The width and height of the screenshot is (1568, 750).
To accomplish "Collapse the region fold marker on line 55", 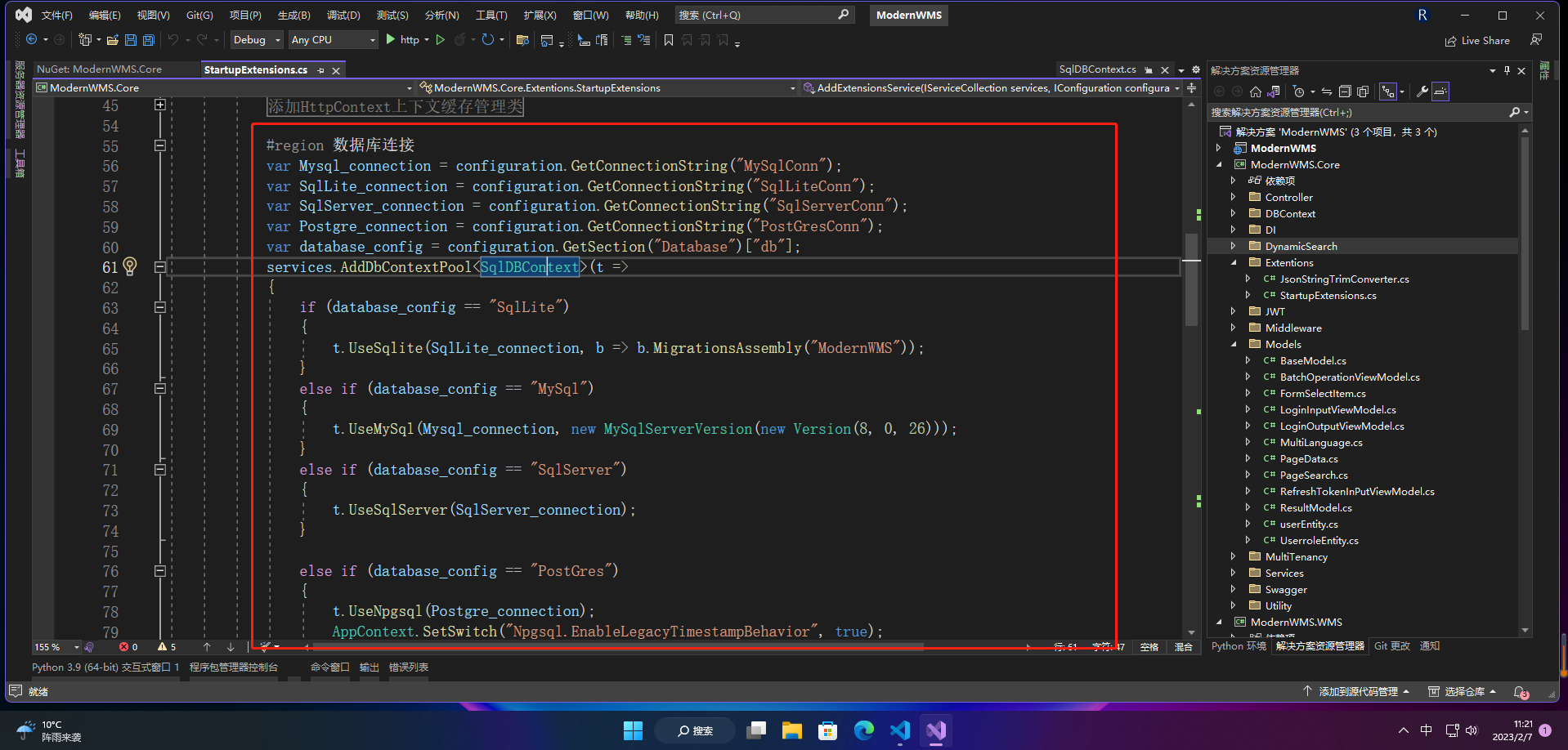I will coord(160,145).
